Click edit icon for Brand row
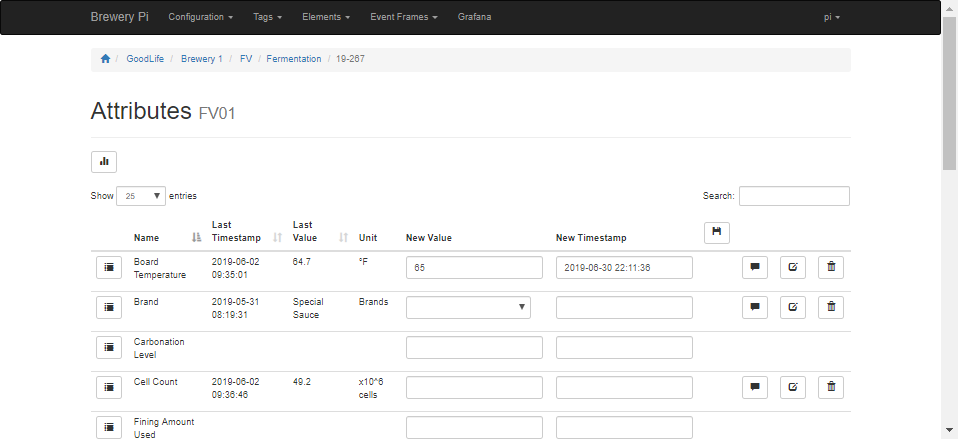Screen dimensions: 958x439 [792, 307]
